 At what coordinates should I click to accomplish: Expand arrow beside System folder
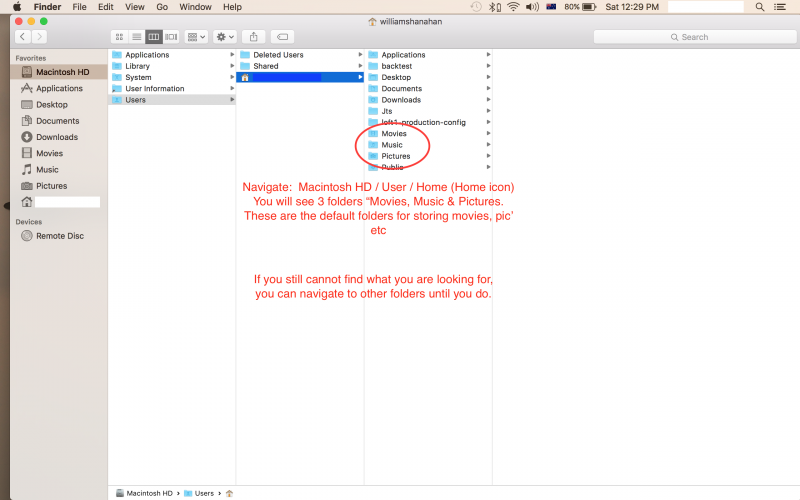click(x=232, y=77)
